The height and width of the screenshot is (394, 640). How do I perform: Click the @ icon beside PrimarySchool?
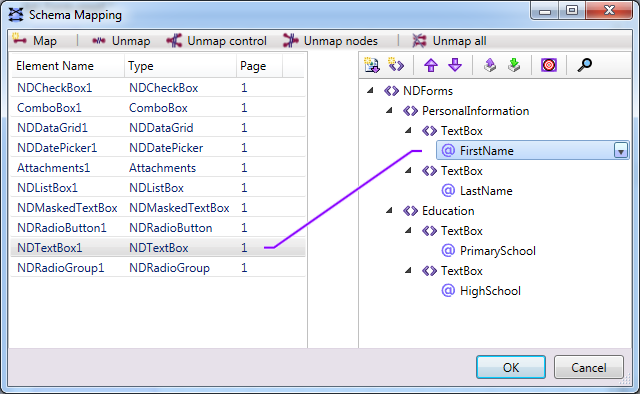[x=448, y=250]
